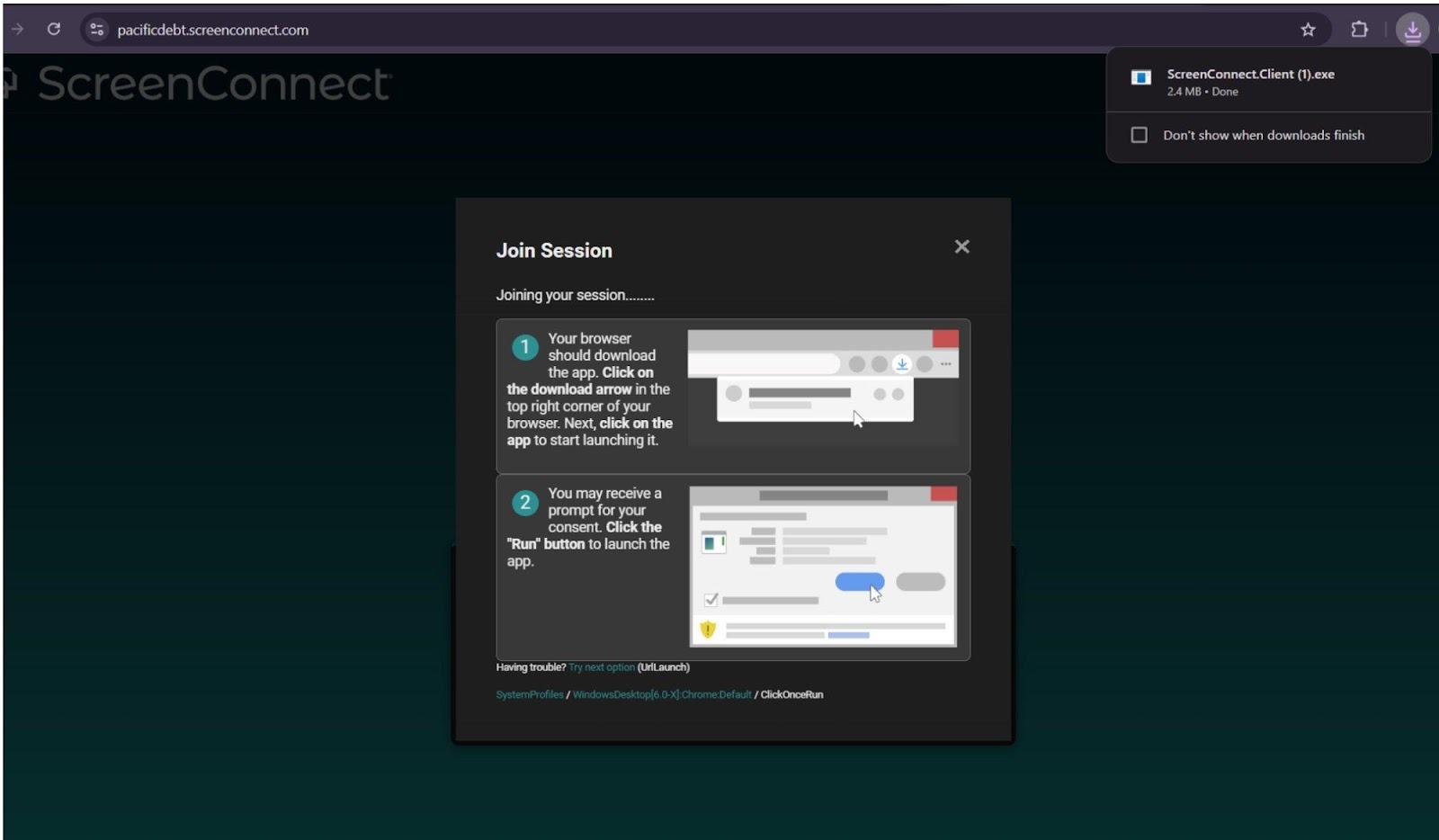1439x840 pixels.
Task: Bookmark the page using the star icon
Action: coord(1309,29)
